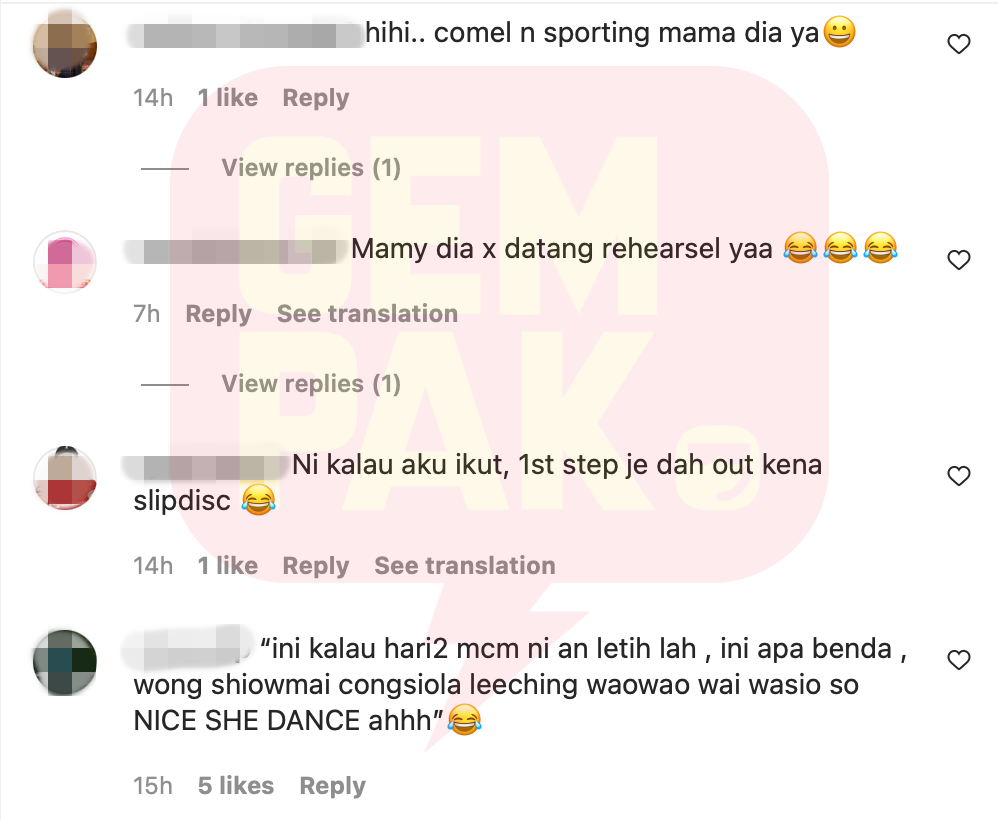Expand View replies (1) under first comment
The height and width of the screenshot is (820, 998).
(311, 168)
